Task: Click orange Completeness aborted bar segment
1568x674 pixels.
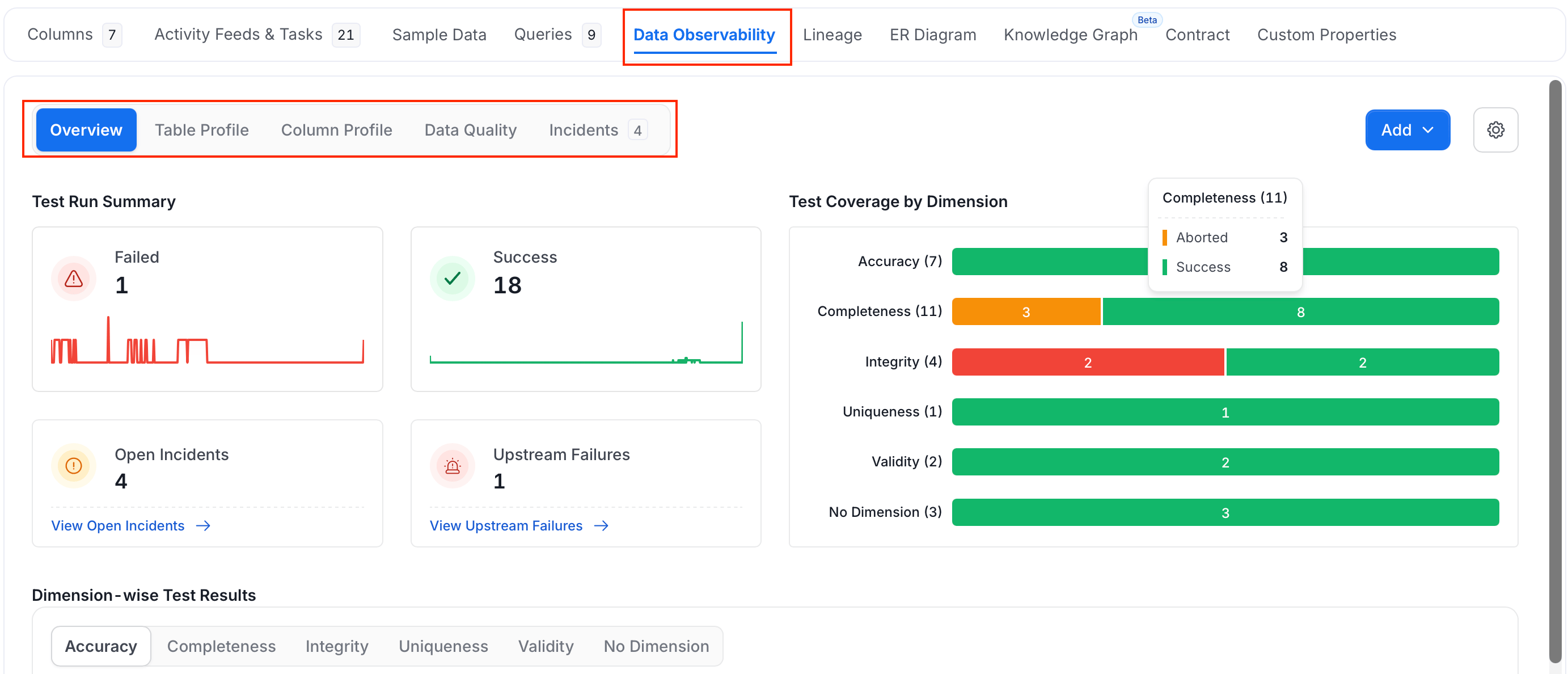Action: pyautogui.click(x=1026, y=311)
